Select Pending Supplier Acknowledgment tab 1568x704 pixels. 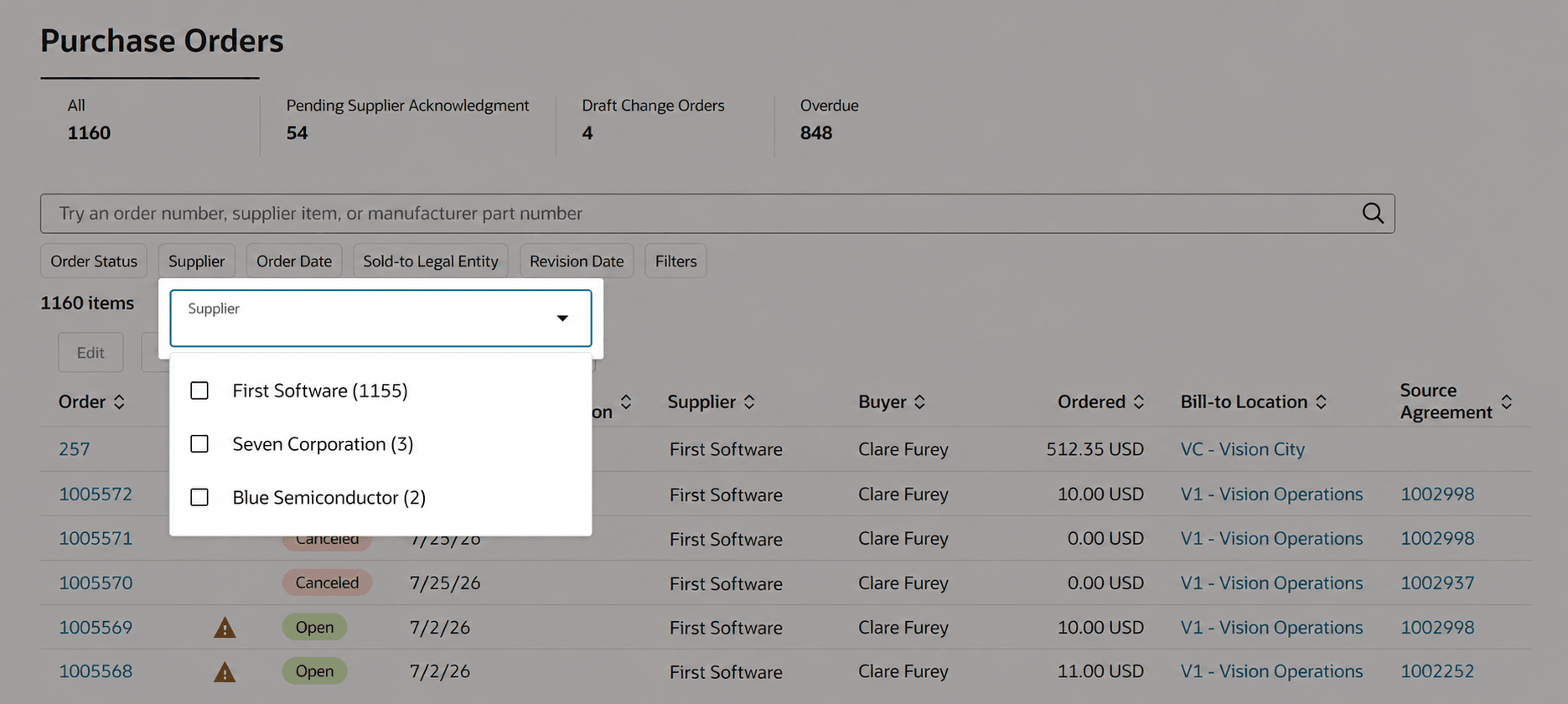click(x=407, y=120)
